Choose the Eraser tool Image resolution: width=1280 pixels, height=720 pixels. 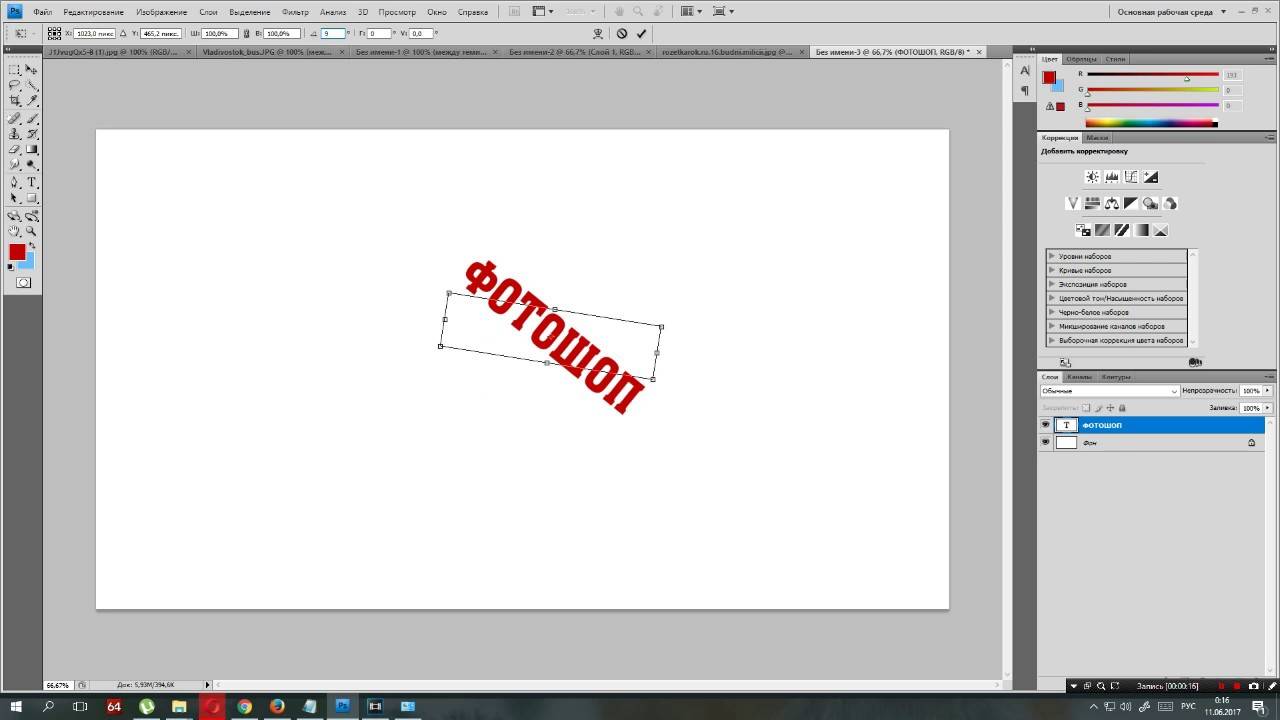15,149
